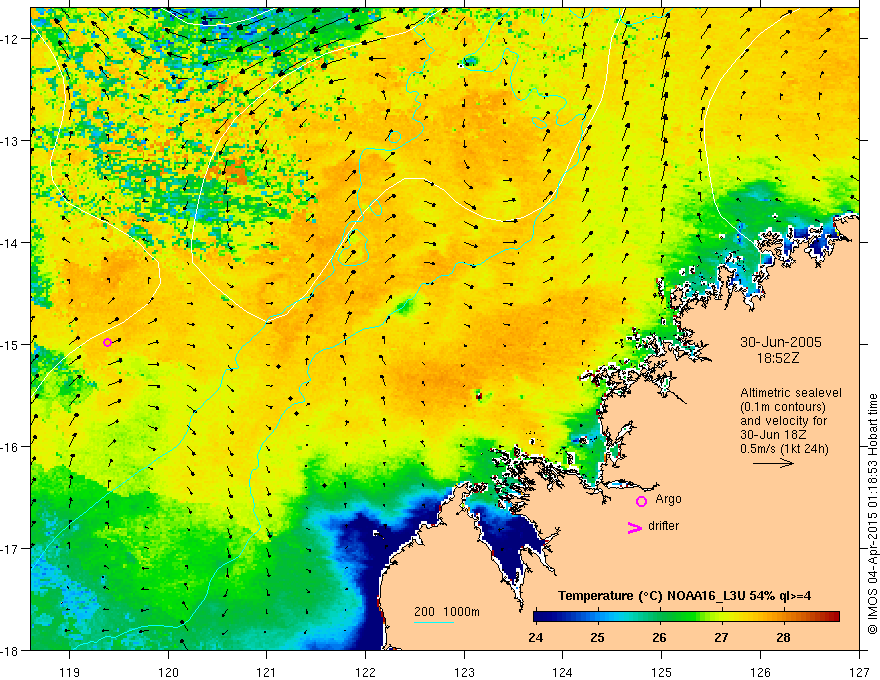Click the longitude axis label '124'
This screenshot has height=680, width=880.
pyautogui.click(x=563, y=672)
